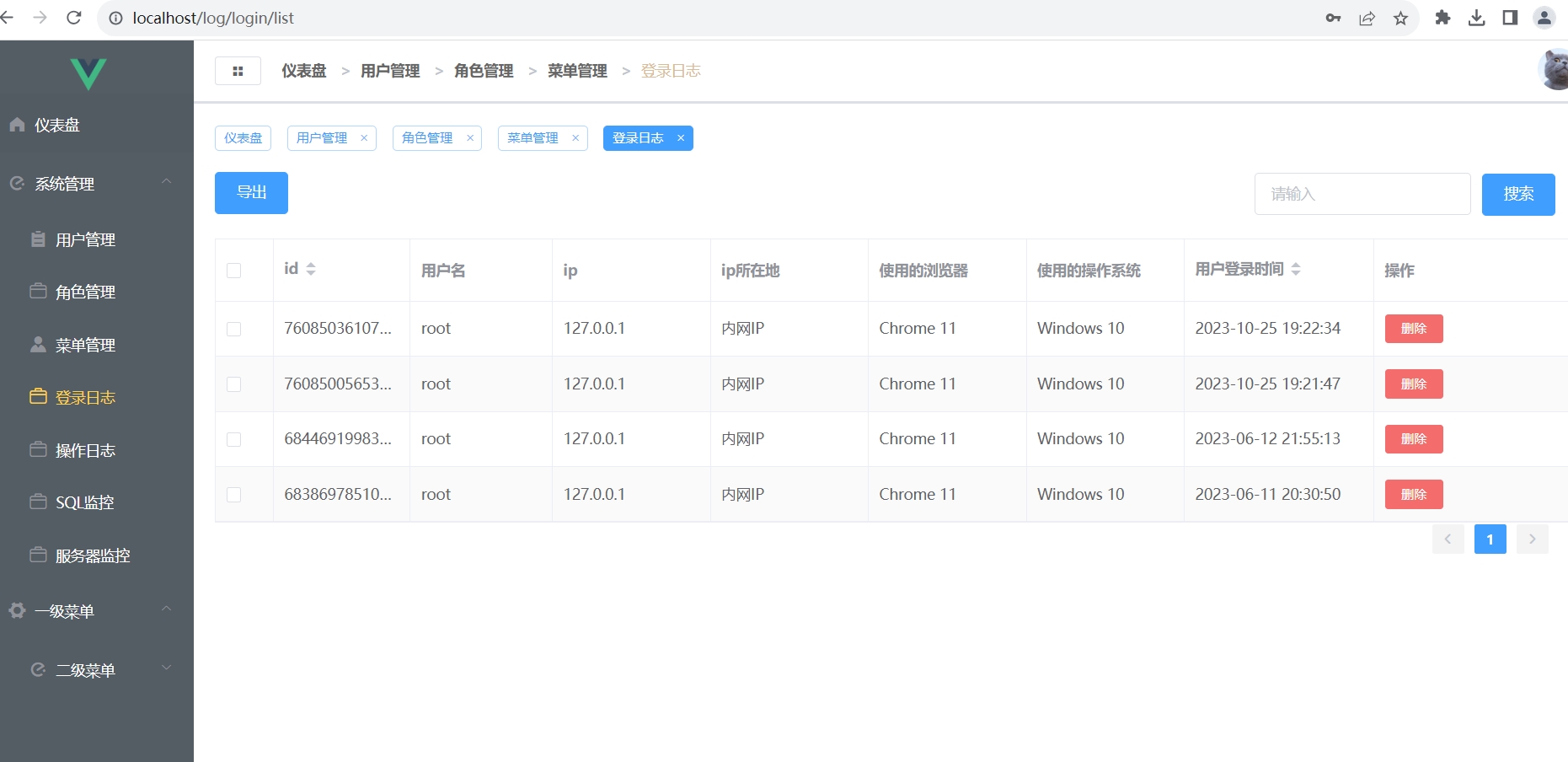The width and height of the screenshot is (1568, 762).
Task: Close the 菜单管理 tag
Action: coord(575,138)
